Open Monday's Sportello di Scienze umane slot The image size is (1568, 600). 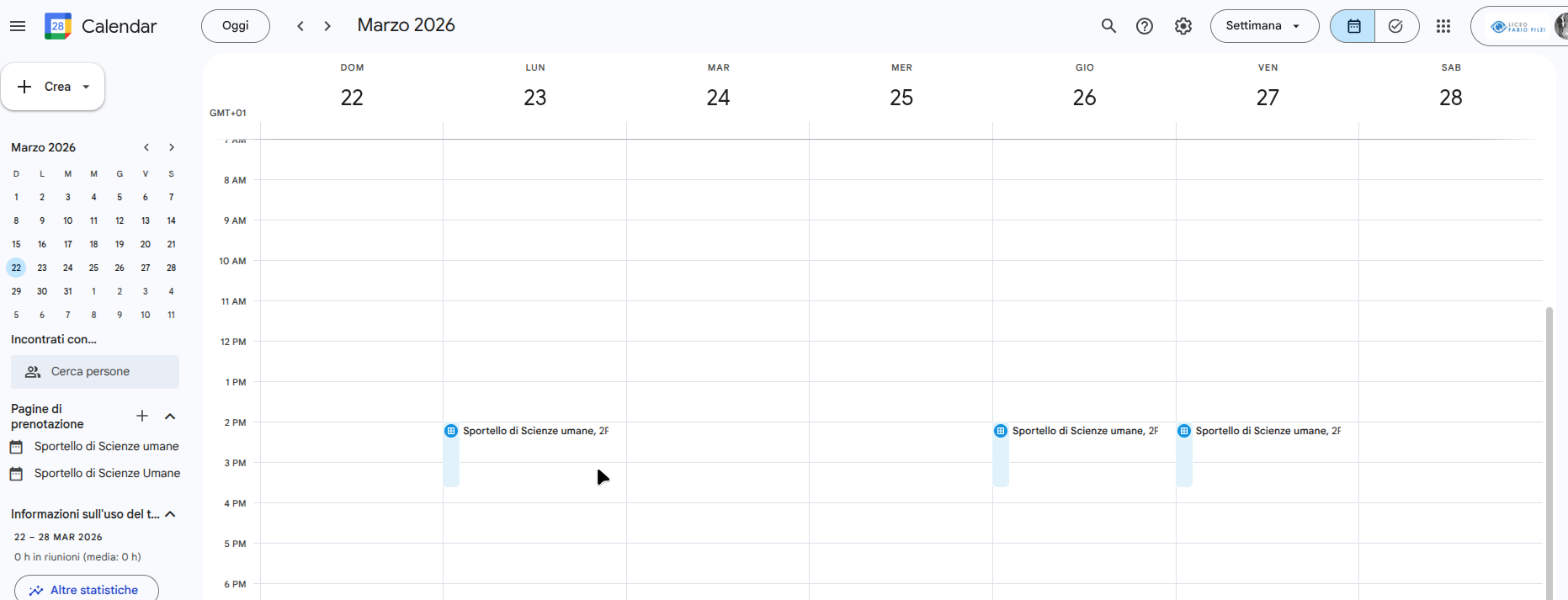click(x=534, y=454)
